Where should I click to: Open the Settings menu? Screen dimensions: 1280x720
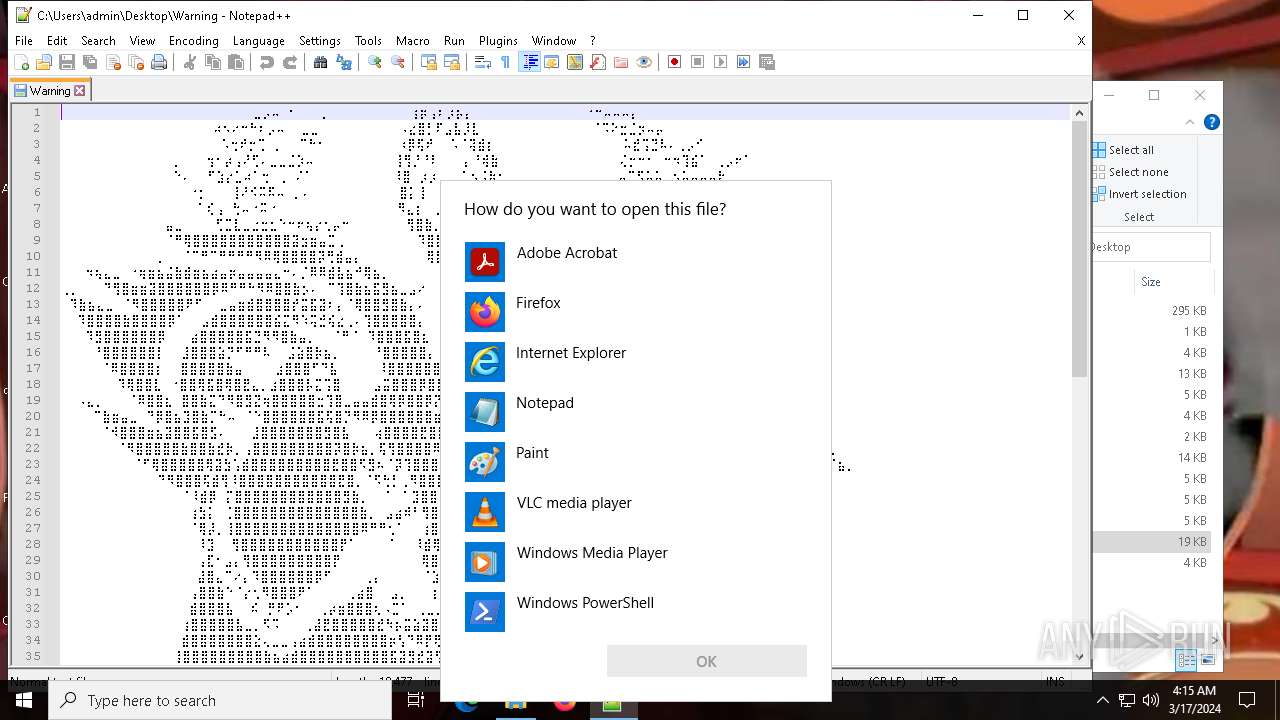point(320,41)
